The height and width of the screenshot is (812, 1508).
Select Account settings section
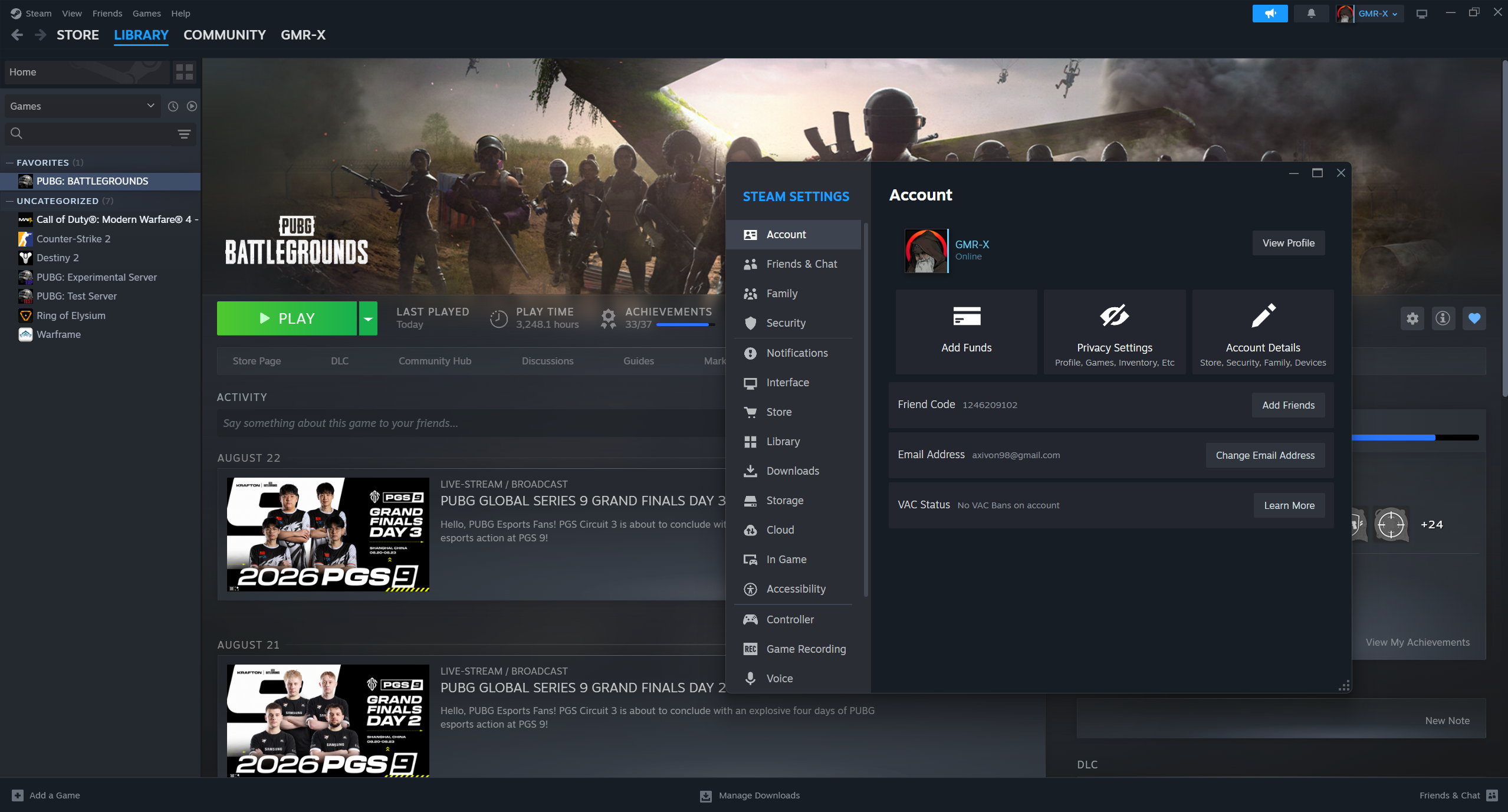794,235
